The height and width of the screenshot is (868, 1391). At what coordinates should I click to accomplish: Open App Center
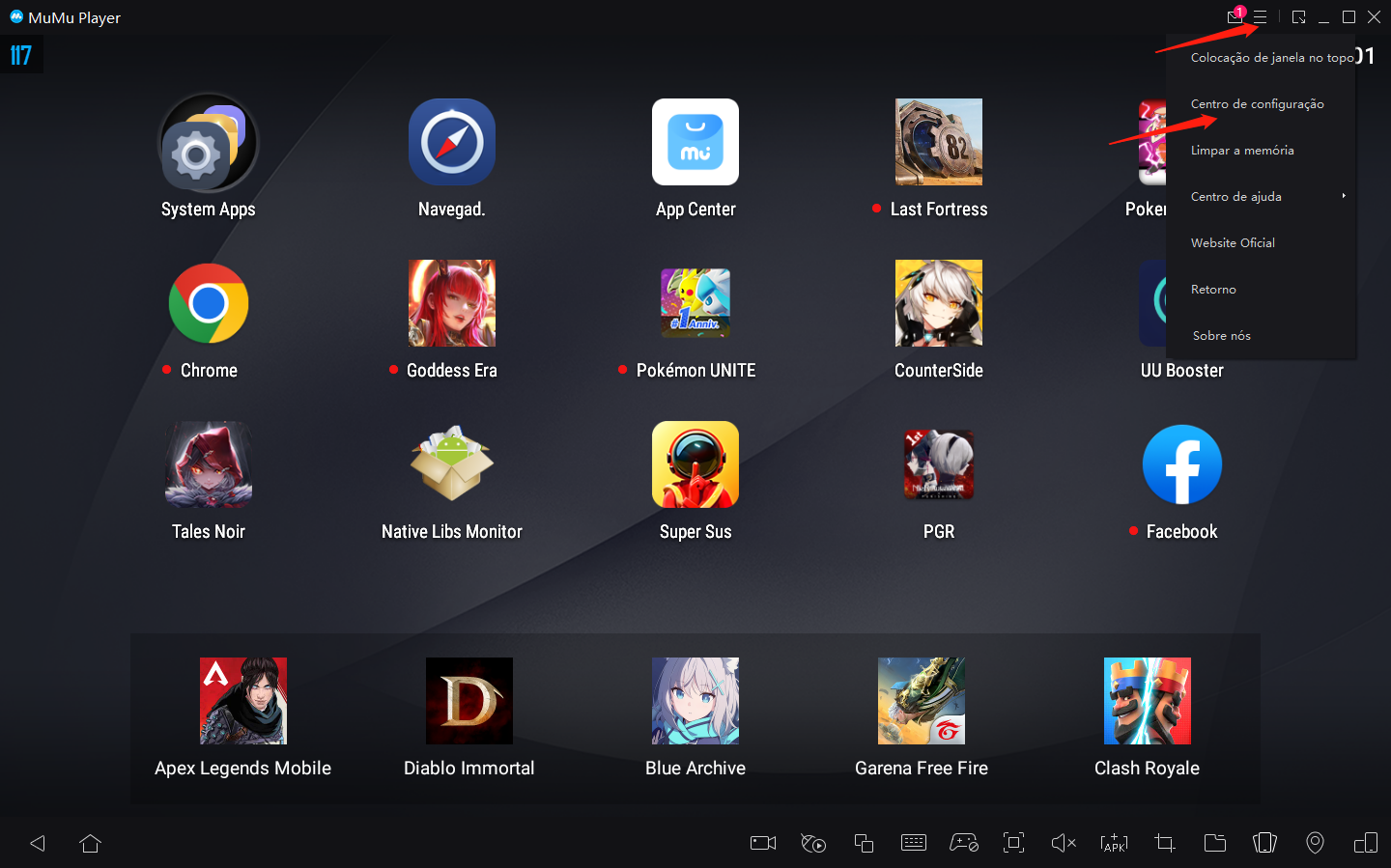(695, 142)
